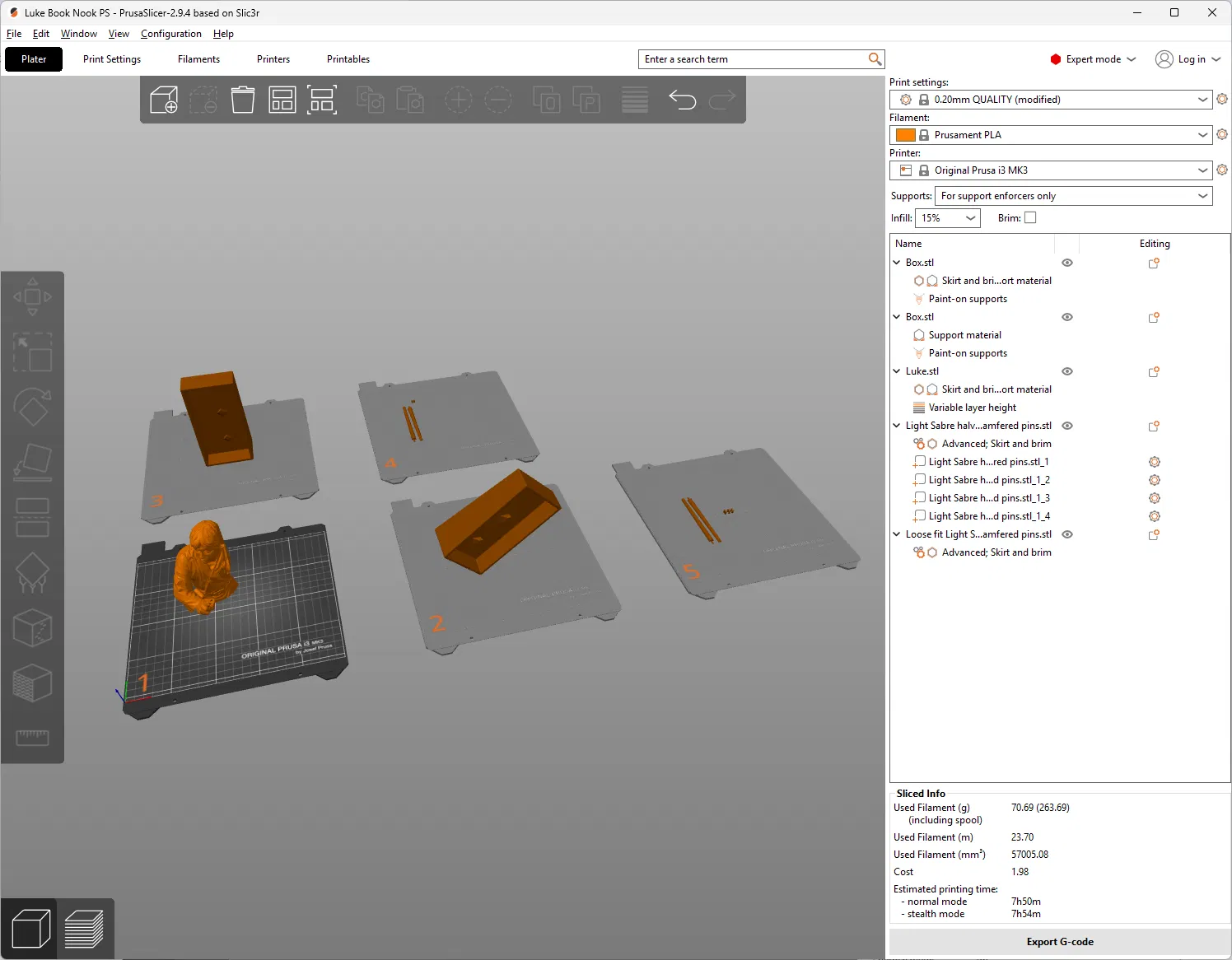Image resolution: width=1232 pixels, height=960 pixels.
Task: Click the search magnifier icon
Action: [875, 59]
